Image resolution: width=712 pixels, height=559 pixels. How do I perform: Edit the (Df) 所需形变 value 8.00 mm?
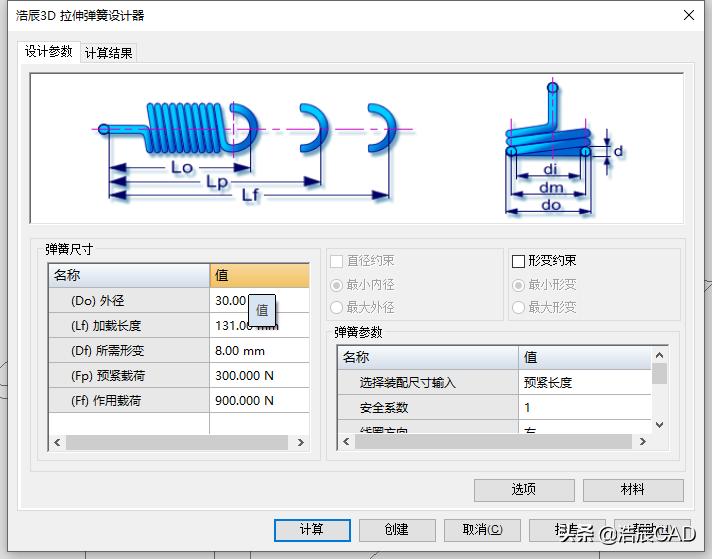point(259,351)
